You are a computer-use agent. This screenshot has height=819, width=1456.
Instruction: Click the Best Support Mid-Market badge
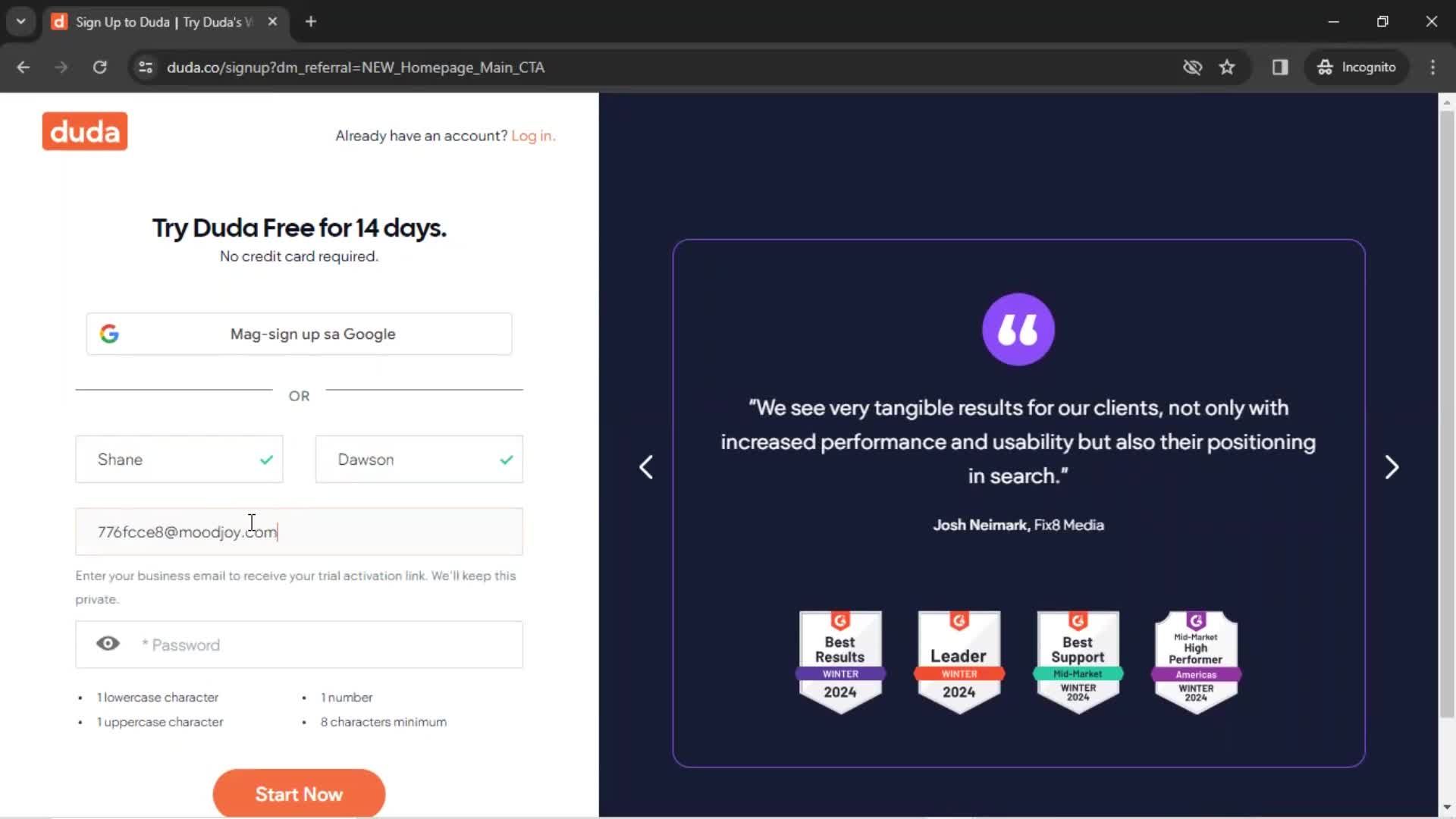pos(1078,662)
